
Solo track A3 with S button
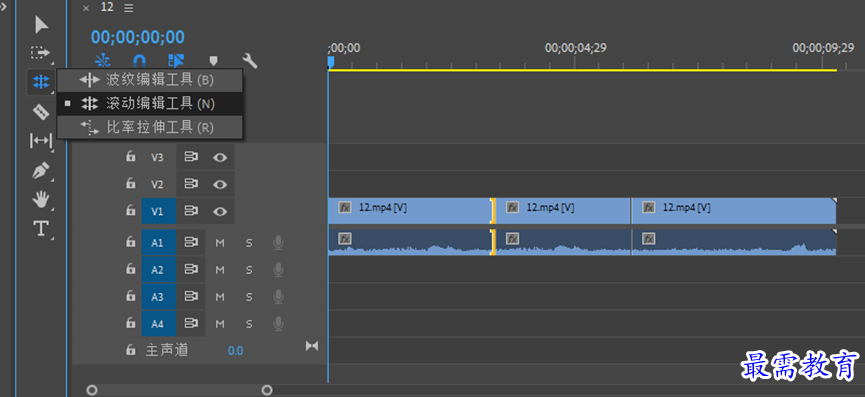click(249, 297)
